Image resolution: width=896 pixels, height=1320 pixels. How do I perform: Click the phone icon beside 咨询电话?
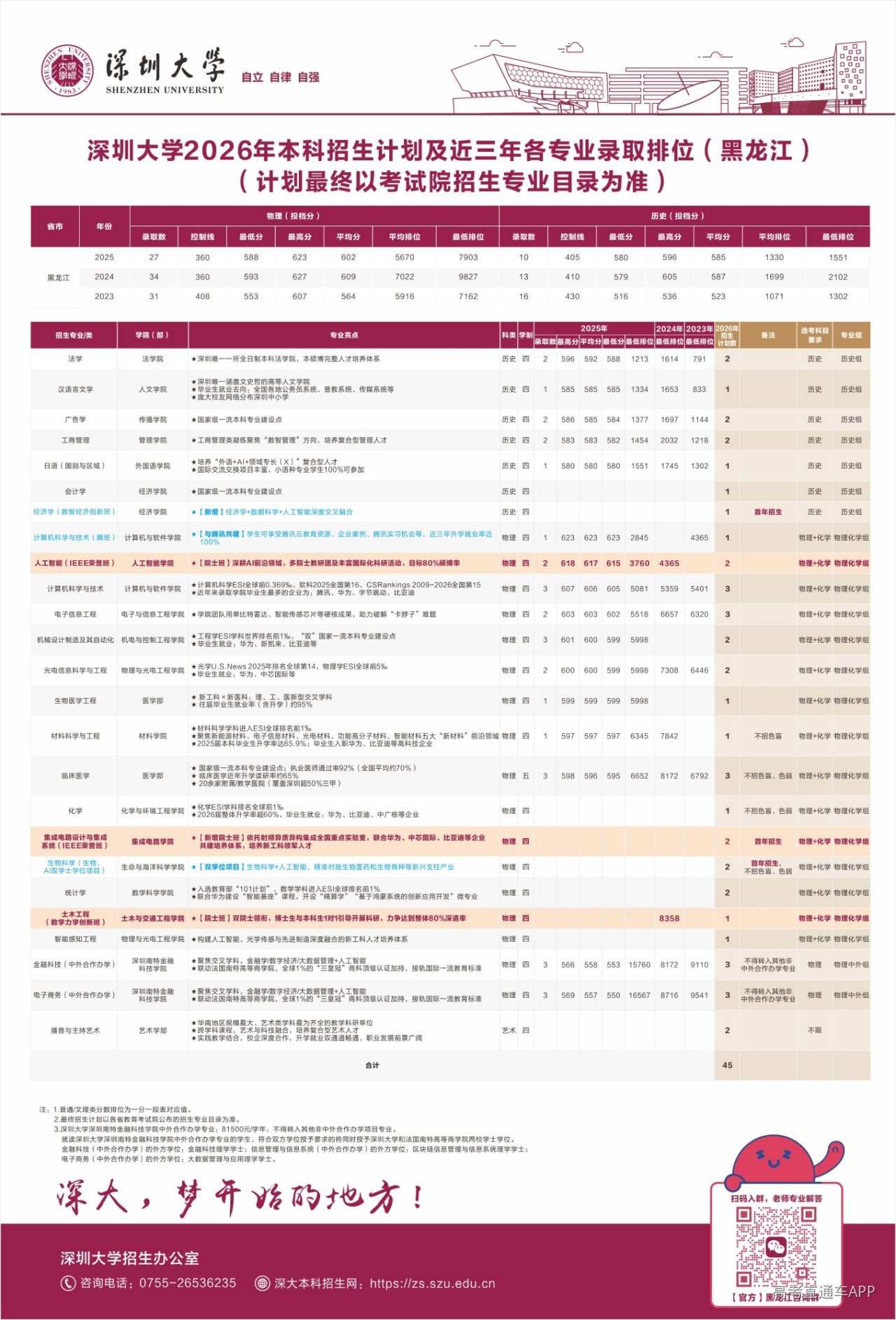tap(68, 1283)
